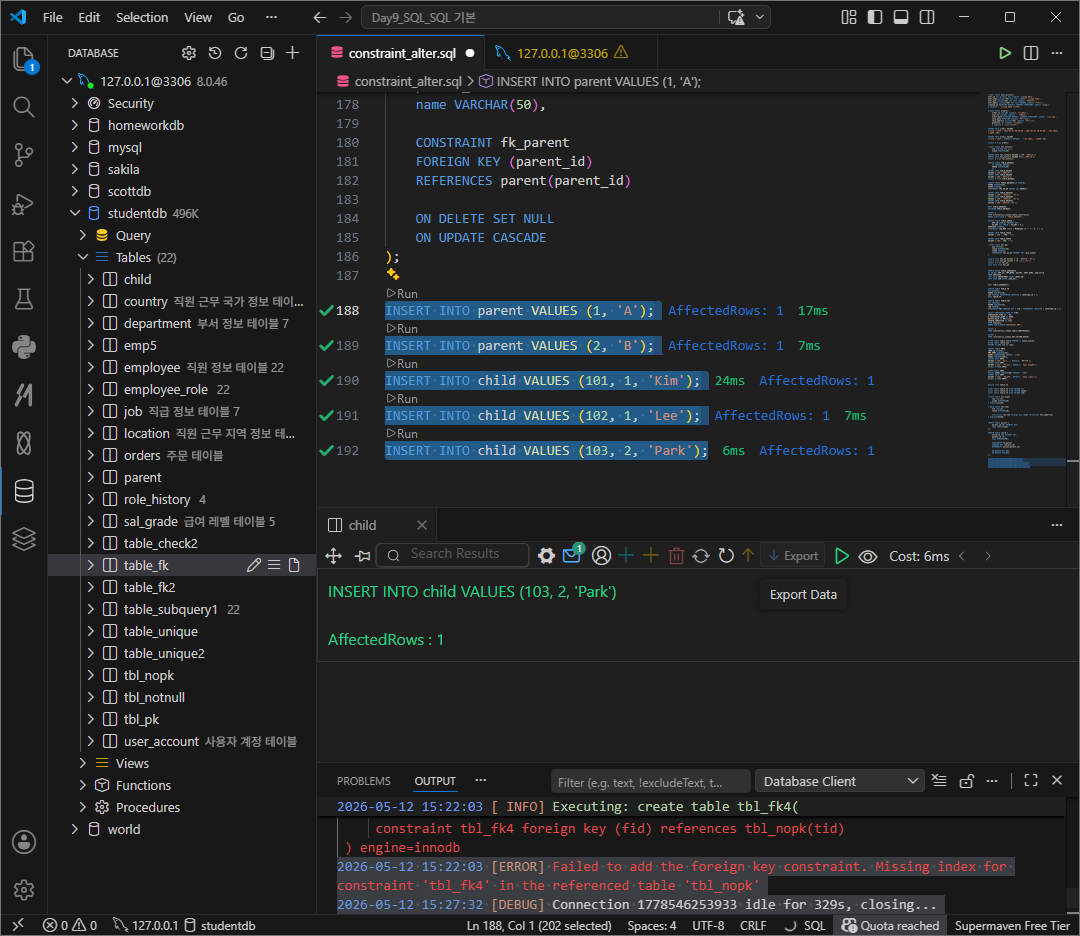
Task: Open the Testing flask view
Action: pos(24,300)
